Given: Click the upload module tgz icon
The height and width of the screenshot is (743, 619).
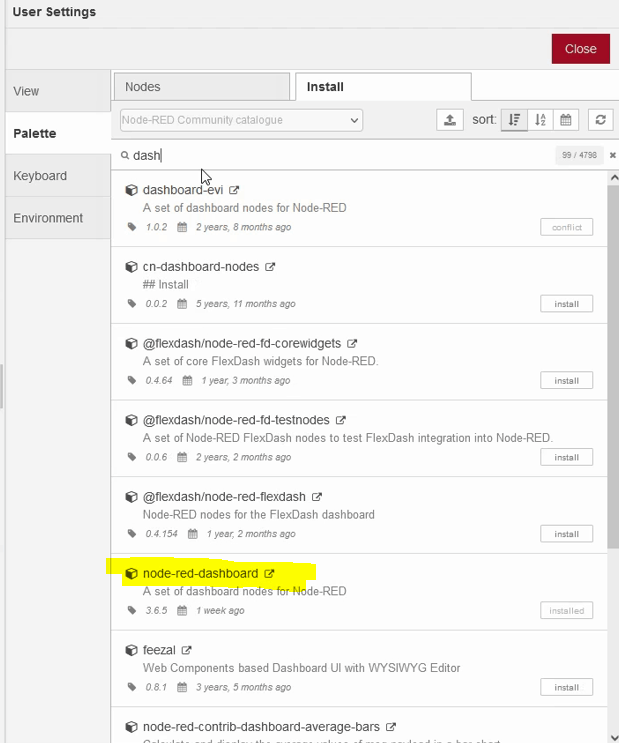Looking at the screenshot, I should [450, 120].
